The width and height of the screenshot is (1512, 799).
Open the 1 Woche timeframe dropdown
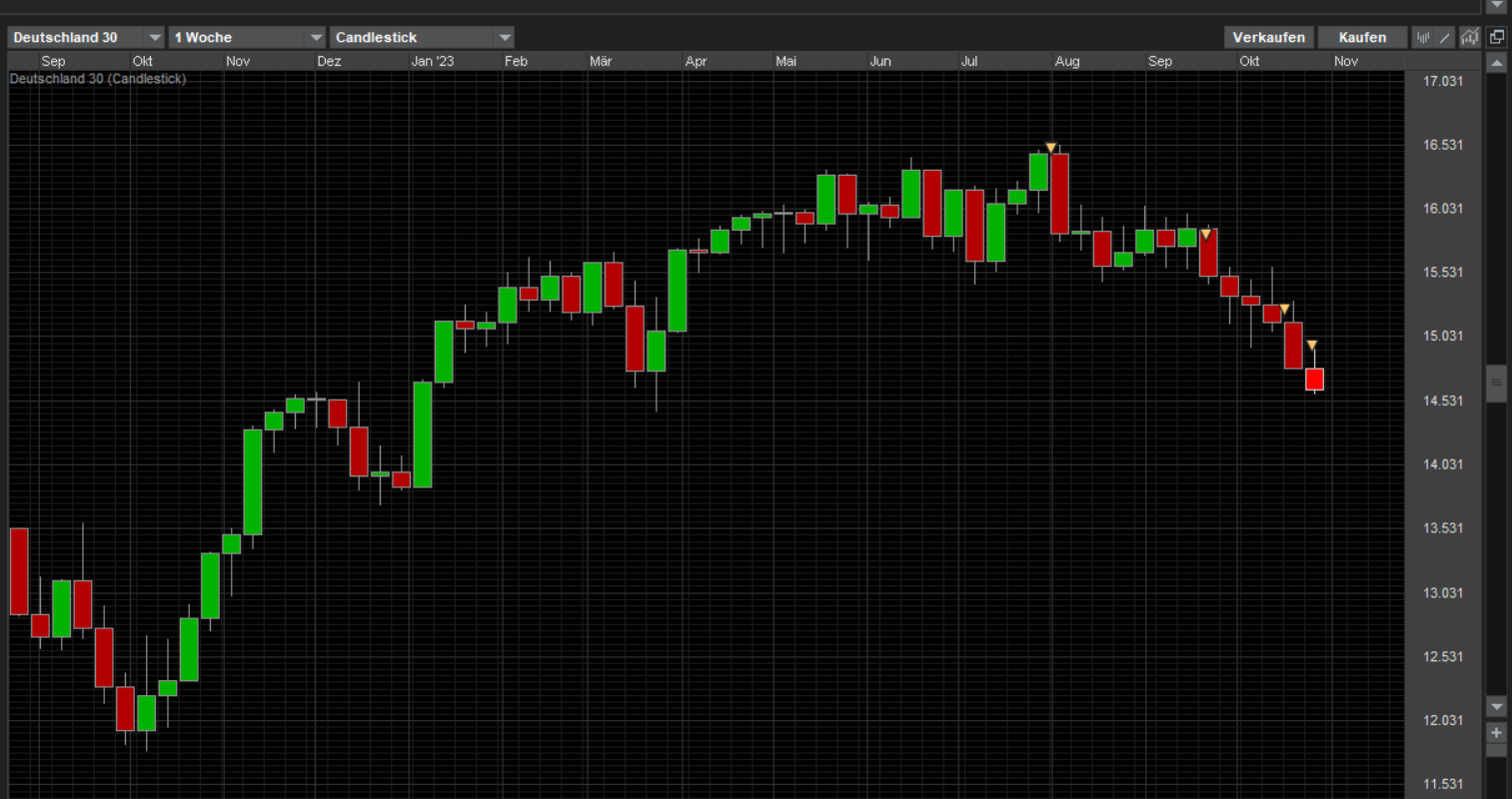point(247,37)
